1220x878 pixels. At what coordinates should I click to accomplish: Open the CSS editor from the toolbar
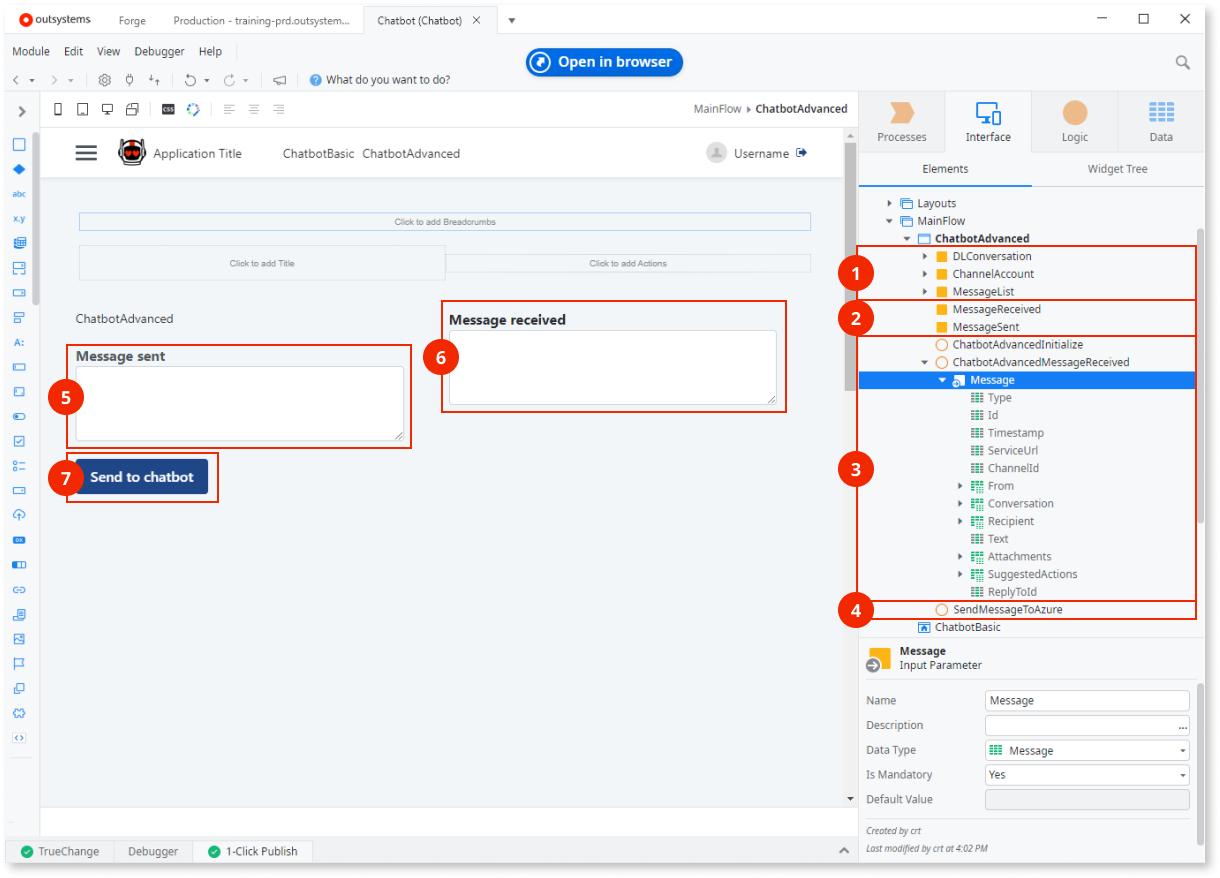pos(167,109)
